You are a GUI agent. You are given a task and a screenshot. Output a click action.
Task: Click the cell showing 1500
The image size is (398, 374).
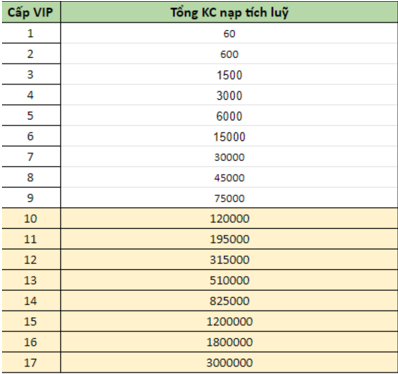pyautogui.click(x=229, y=75)
